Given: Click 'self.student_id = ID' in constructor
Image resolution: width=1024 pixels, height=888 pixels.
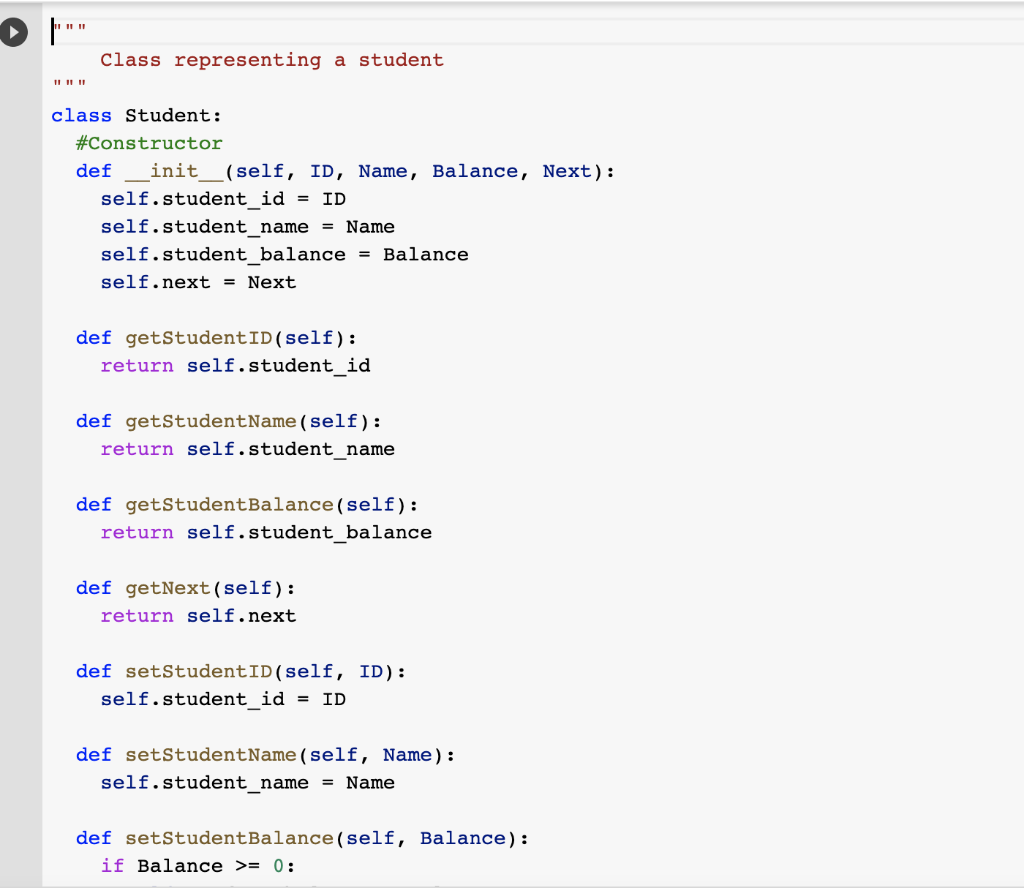Looking at the screenshot, I should coord(223,199).
